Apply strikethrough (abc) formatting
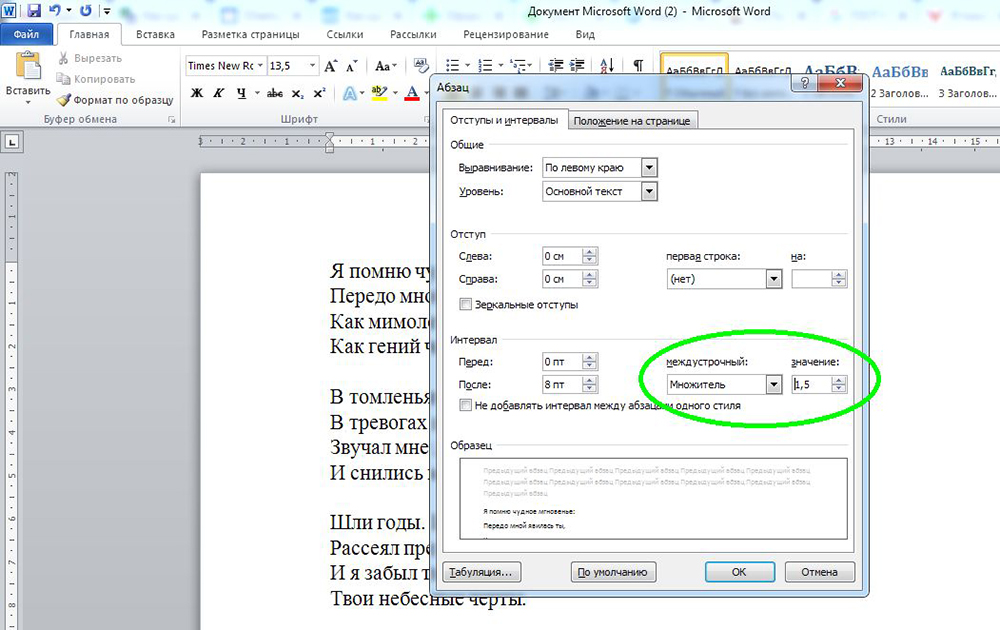 pos(275,93)
